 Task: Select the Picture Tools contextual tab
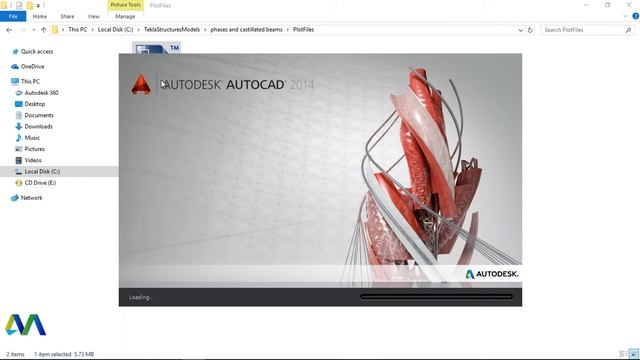(126, 5)
